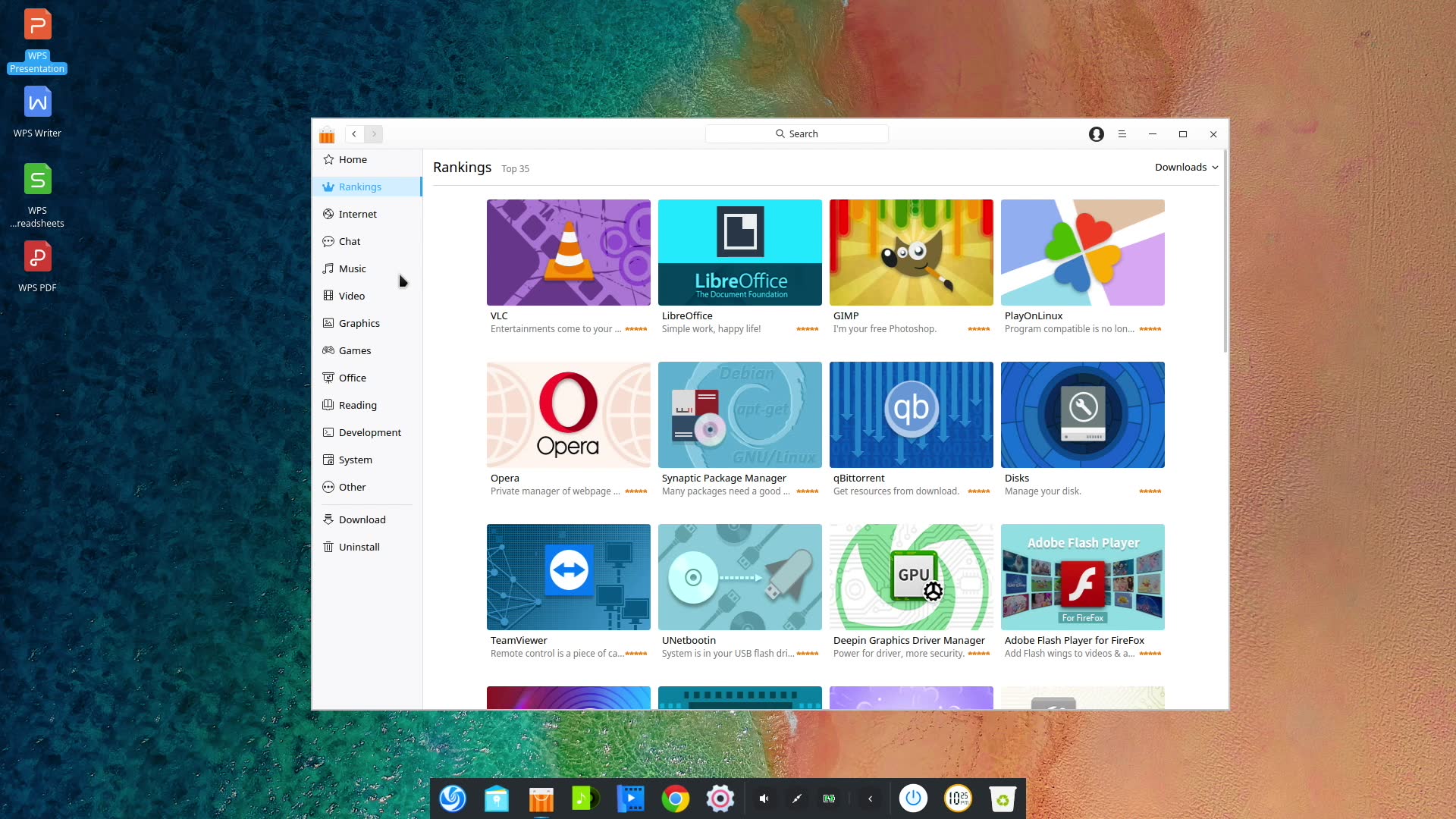
Task: Open the Music category
Action: [x=367, y=268]
